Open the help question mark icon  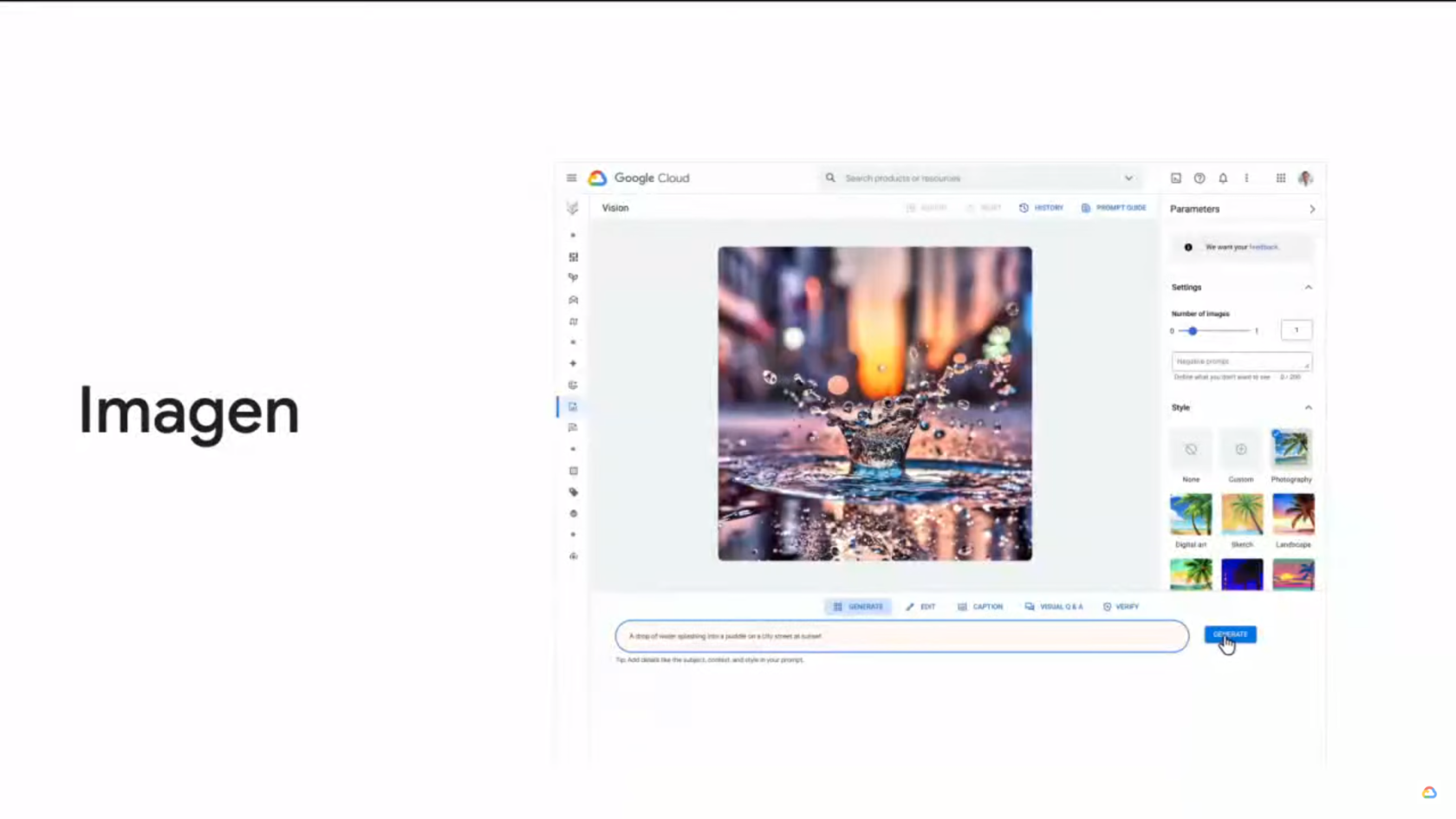(1199, 178)
